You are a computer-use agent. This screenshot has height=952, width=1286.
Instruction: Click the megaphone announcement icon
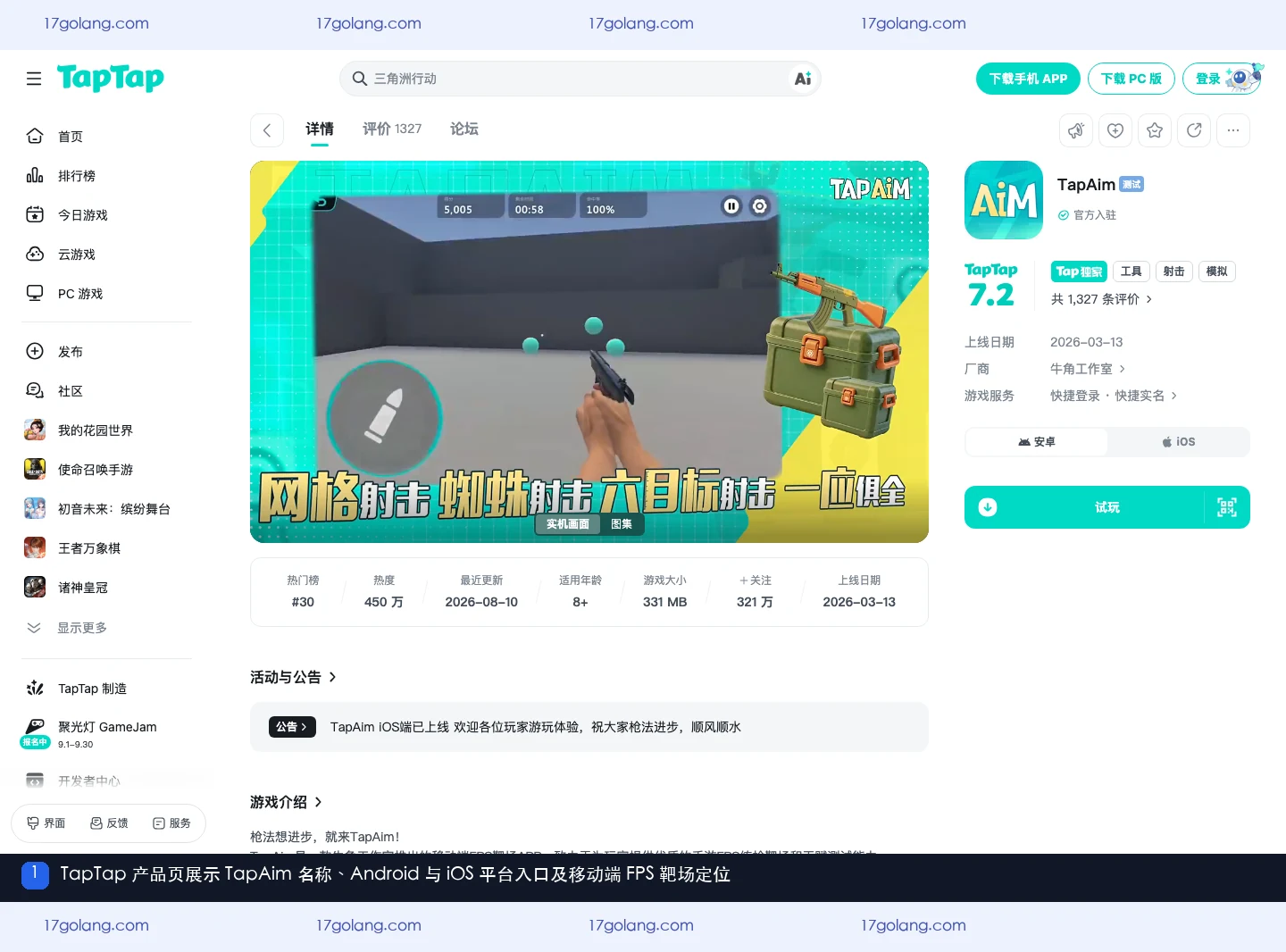pyautogui.click(x=1076, y=130)
